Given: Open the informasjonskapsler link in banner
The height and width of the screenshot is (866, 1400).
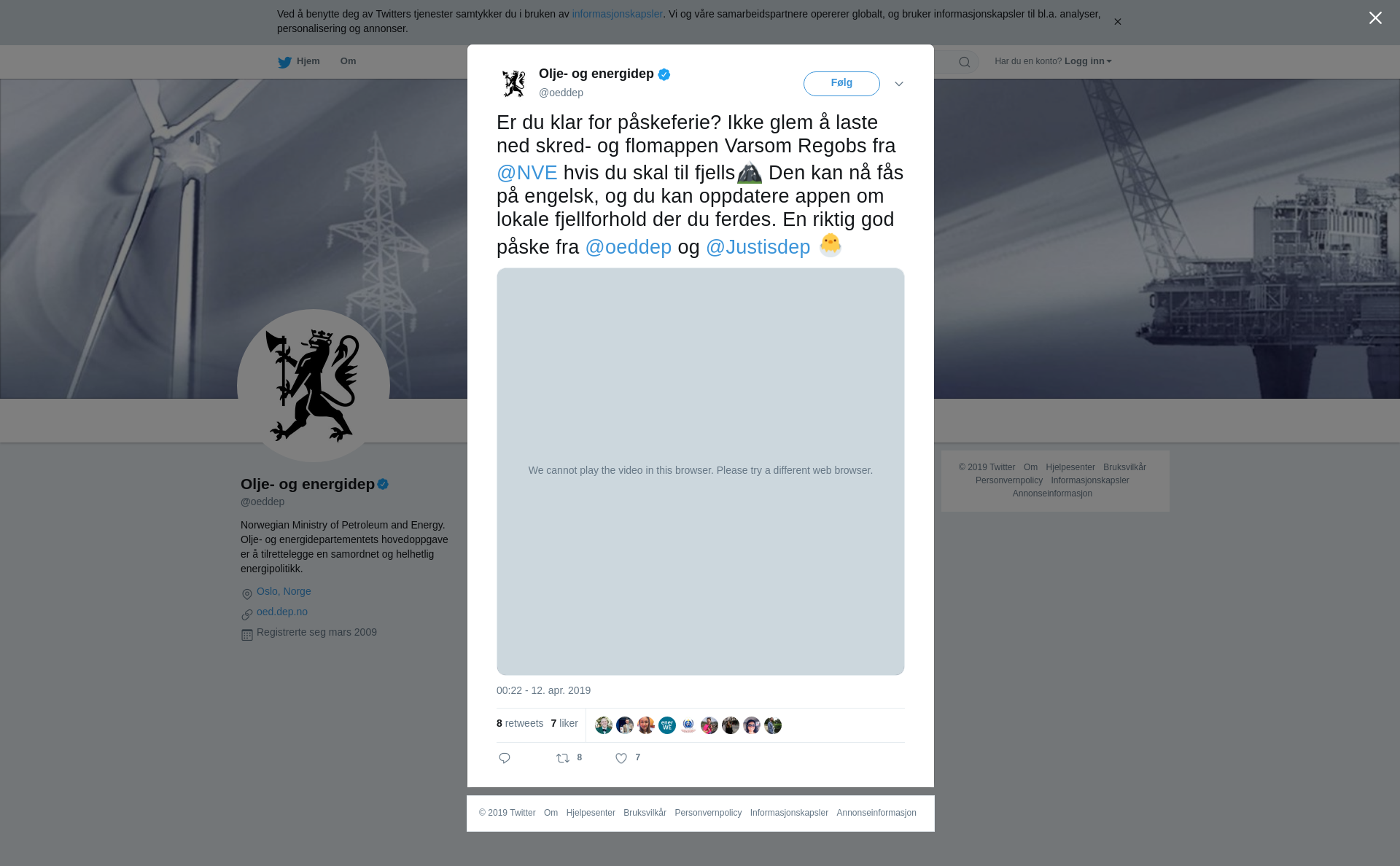Looking at the screenshot, I should (x=617, y=14).
